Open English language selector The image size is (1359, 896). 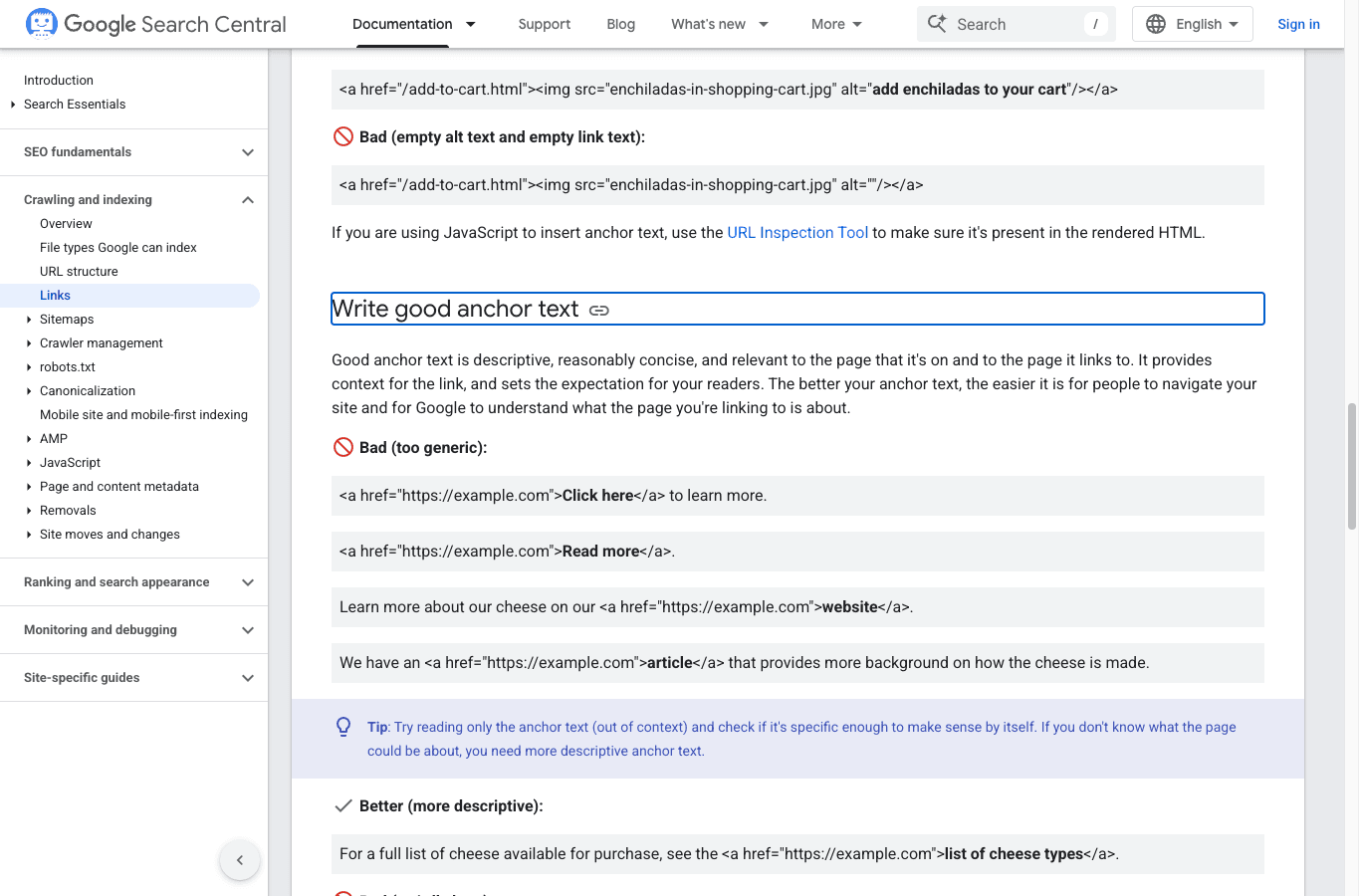pos(1193,24)
